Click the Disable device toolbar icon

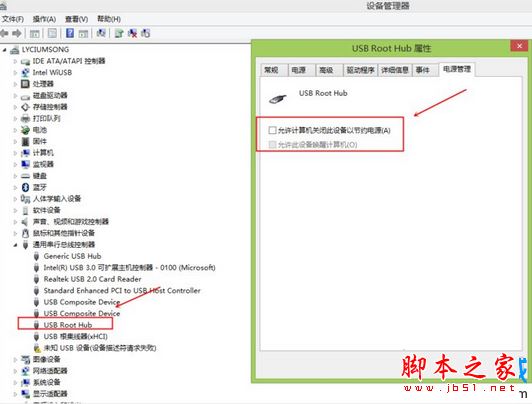click(146, 33)
